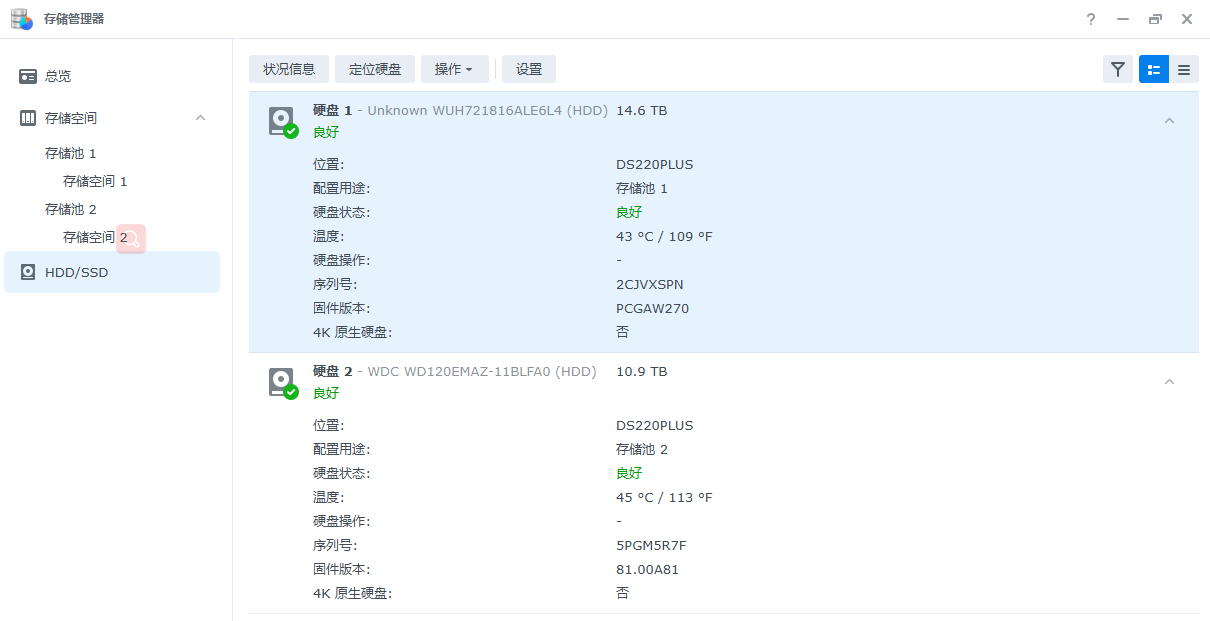Click the red search badge beside 存储空间 2

point(131,239)
